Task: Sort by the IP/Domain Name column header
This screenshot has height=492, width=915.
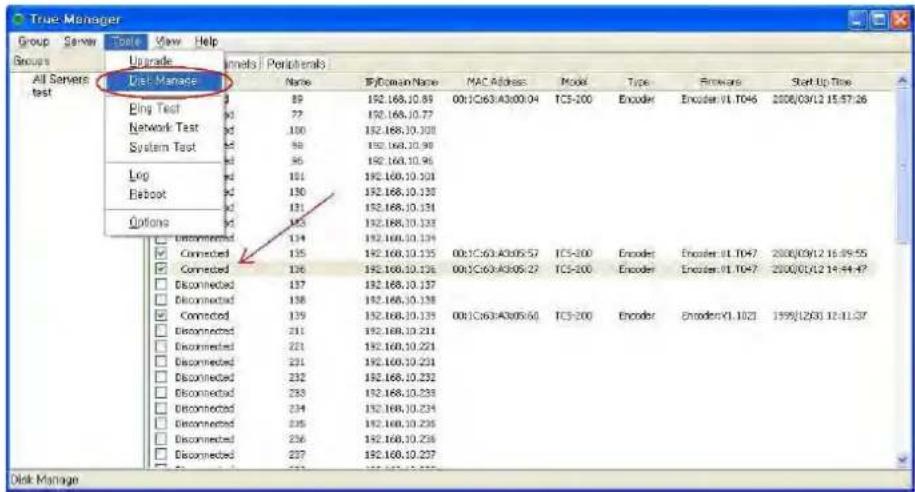Action: coord(401,82)
